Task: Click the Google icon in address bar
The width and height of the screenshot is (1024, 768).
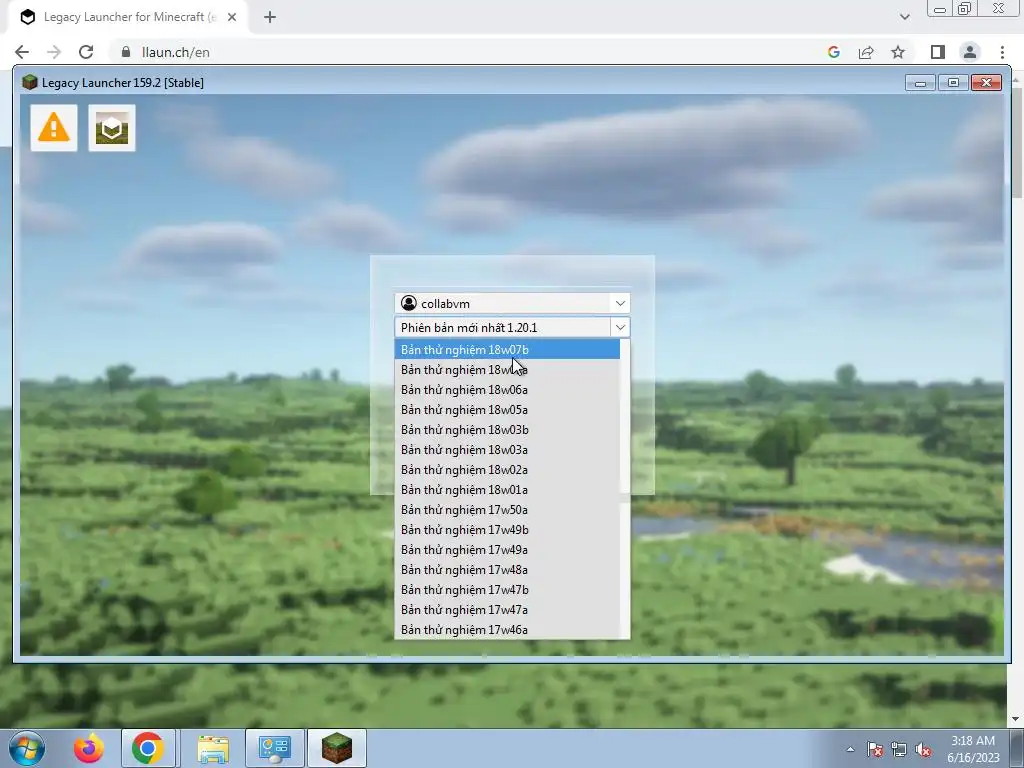Action: [x=833, y=52]
